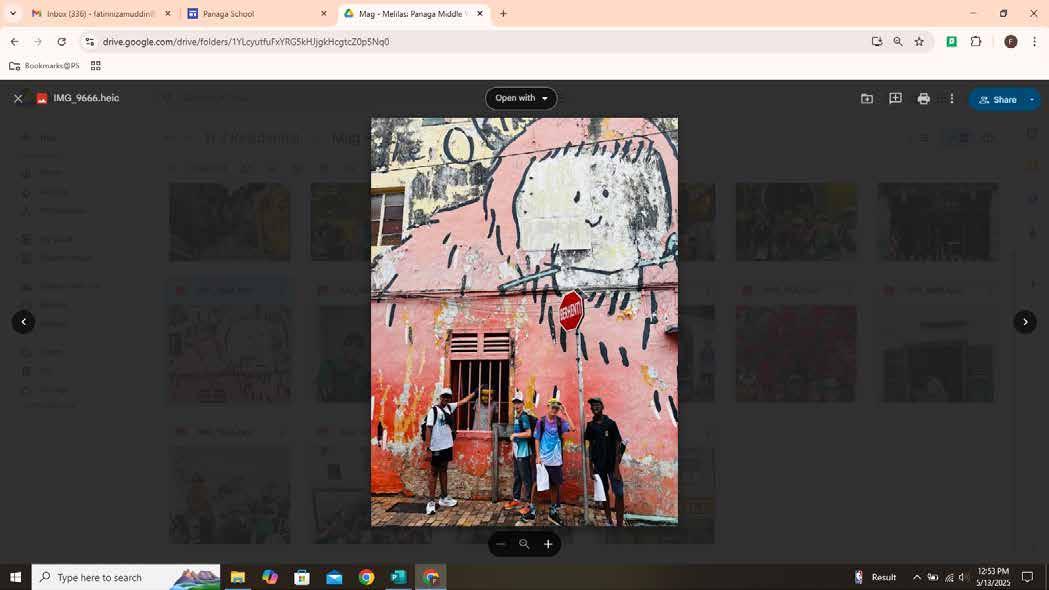Print the image using printer icon
Screen dimensions: 1049x590
923,99
